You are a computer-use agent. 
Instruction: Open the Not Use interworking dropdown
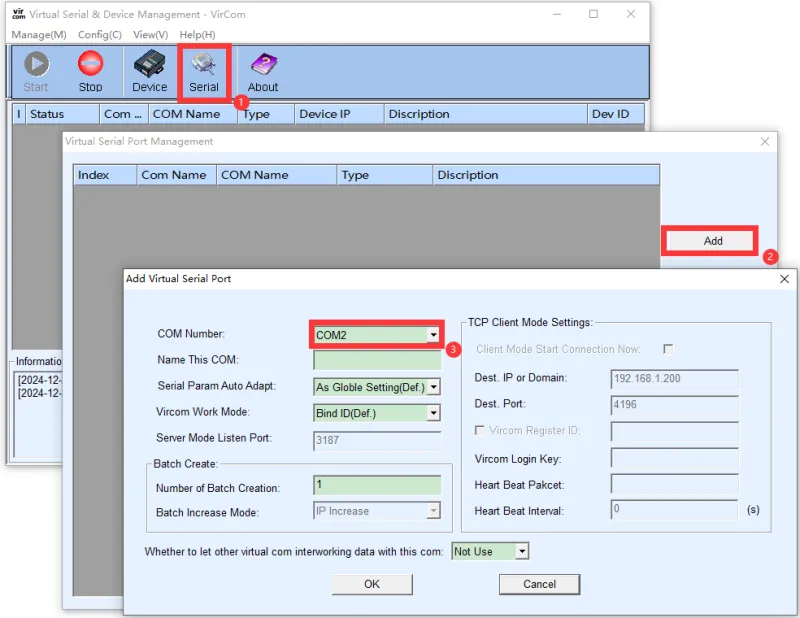(521, 550)
